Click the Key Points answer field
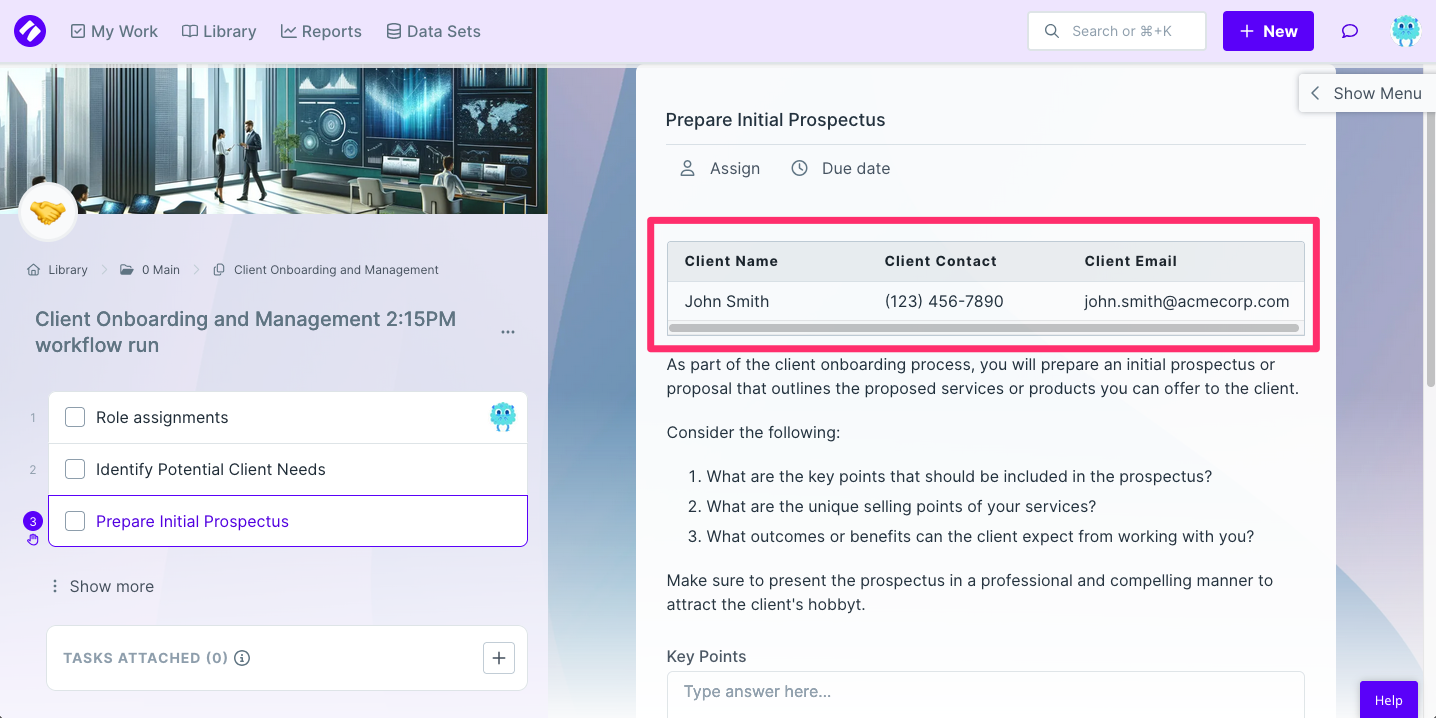 (985, 692)
